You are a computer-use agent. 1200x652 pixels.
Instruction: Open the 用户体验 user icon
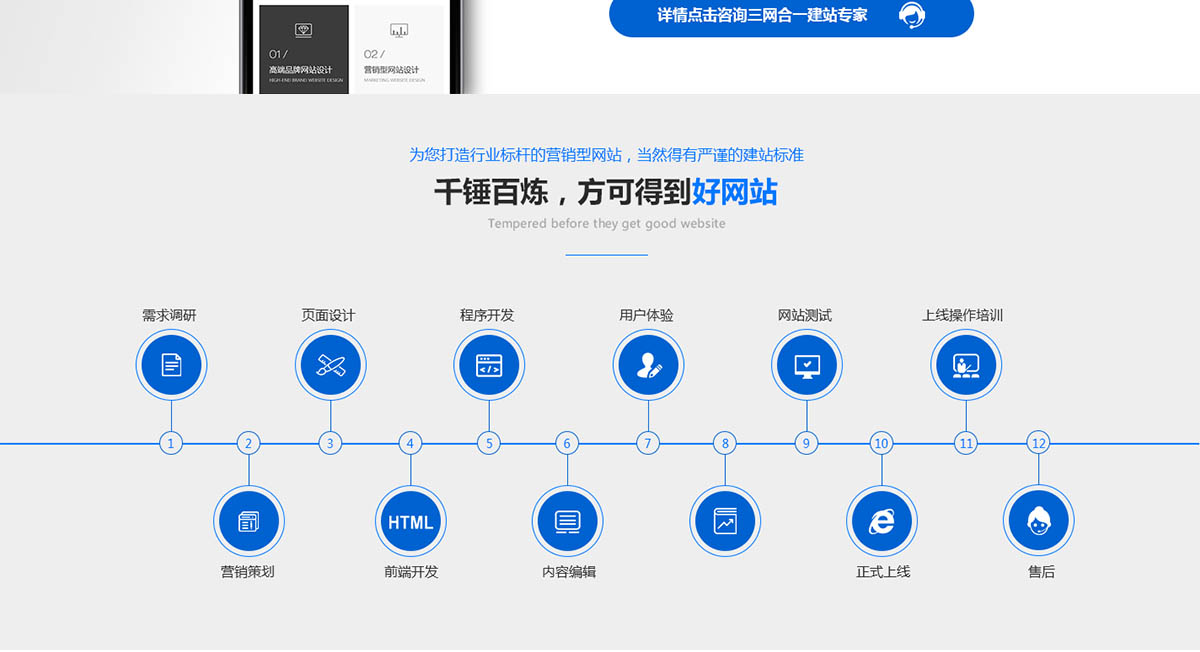pyautogui.click(x=648, y=364)
